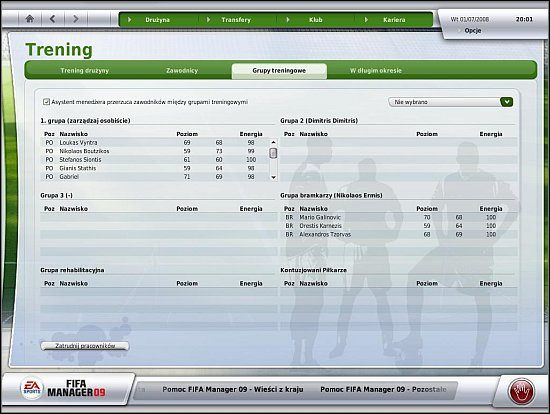
Task: Open the red hand stop button
Action: point(521,391)
